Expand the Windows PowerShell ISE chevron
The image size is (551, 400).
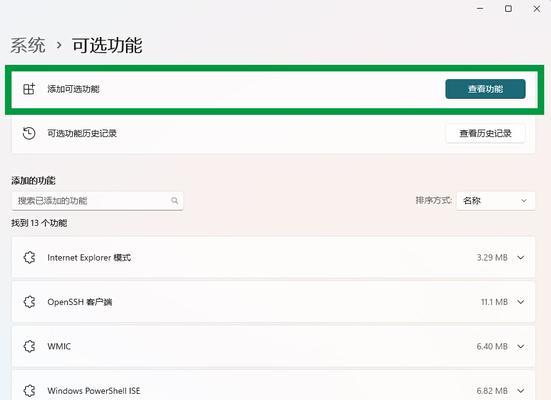[521, 391]
